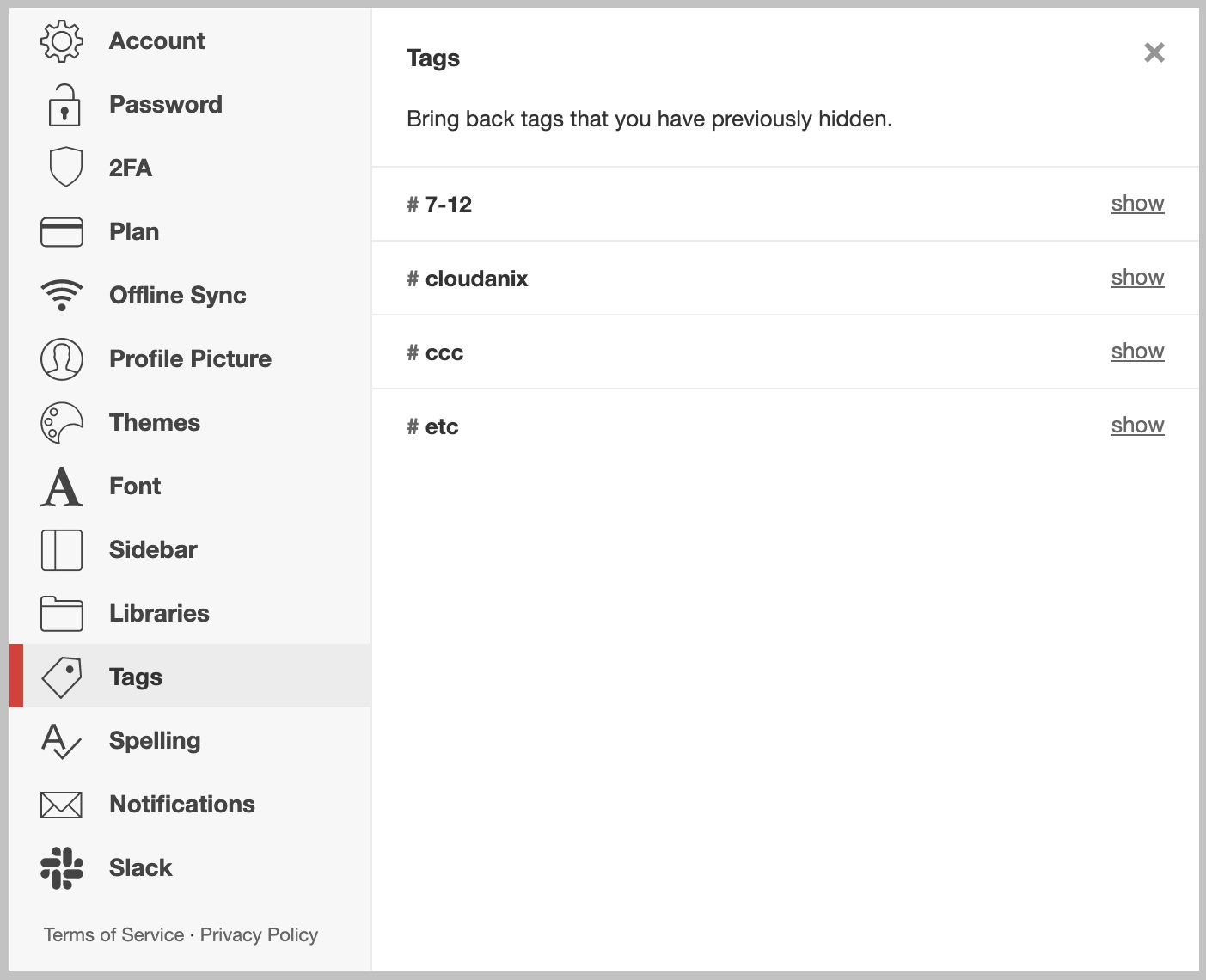Click the 'Bring back tags' description text
This screenshot has width=1206, height=980.
pyautogui.click(x=650, y=119)
